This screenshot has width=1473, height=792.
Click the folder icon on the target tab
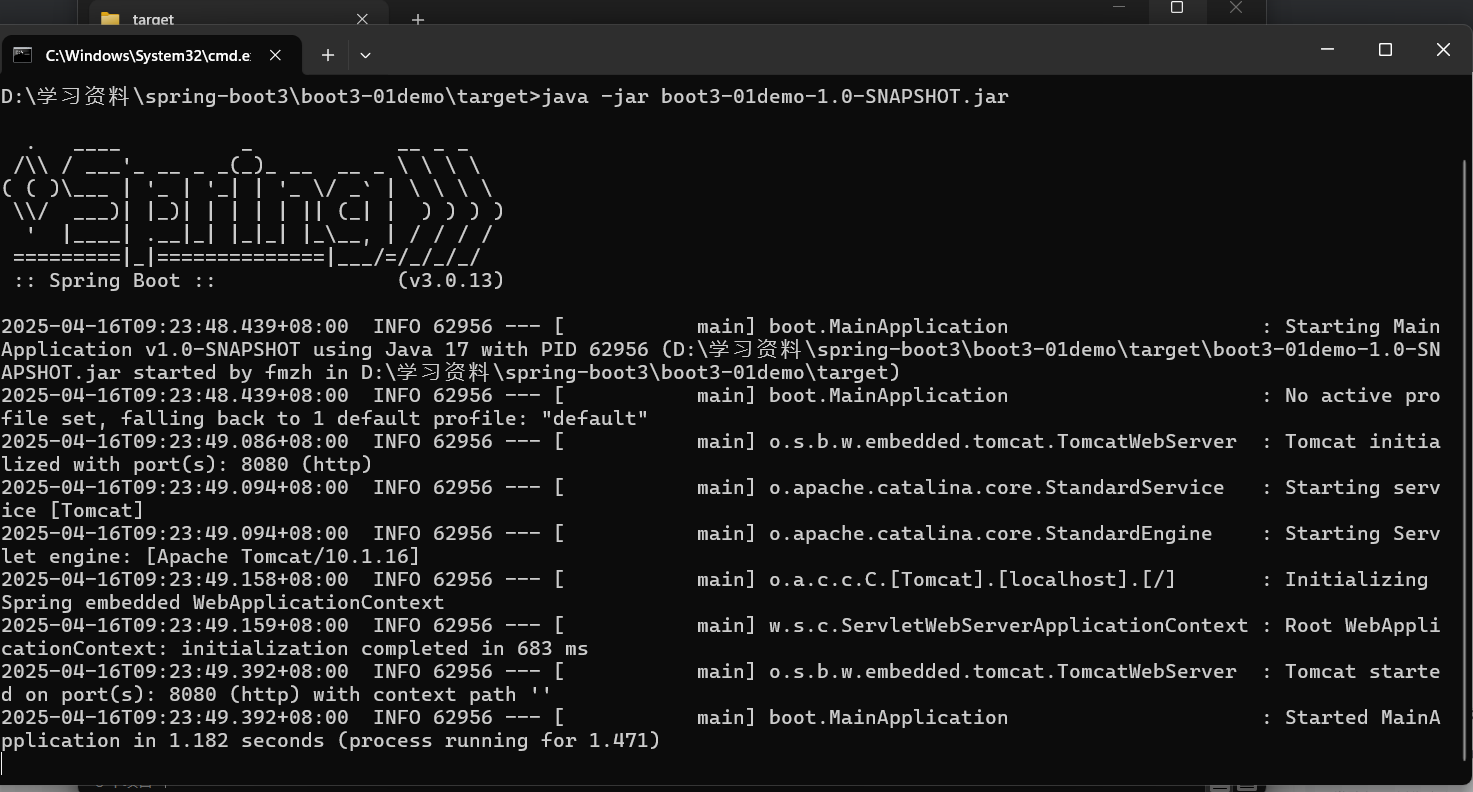click(110, 19)
